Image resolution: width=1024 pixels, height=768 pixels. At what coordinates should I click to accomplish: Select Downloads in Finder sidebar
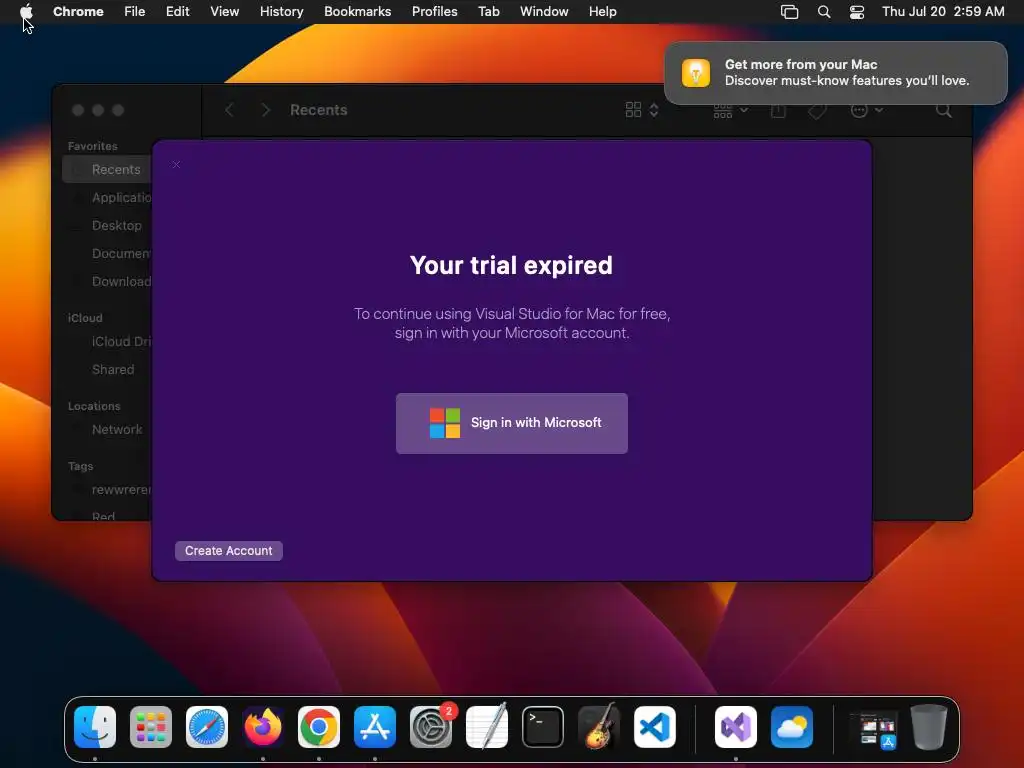pos(108,281)
